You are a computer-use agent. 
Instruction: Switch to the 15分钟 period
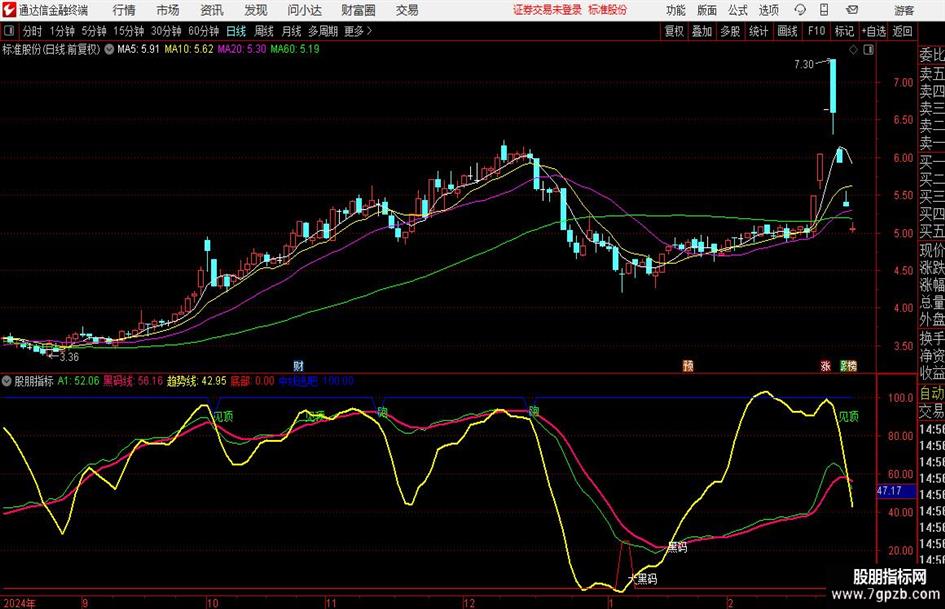[128, 31]
